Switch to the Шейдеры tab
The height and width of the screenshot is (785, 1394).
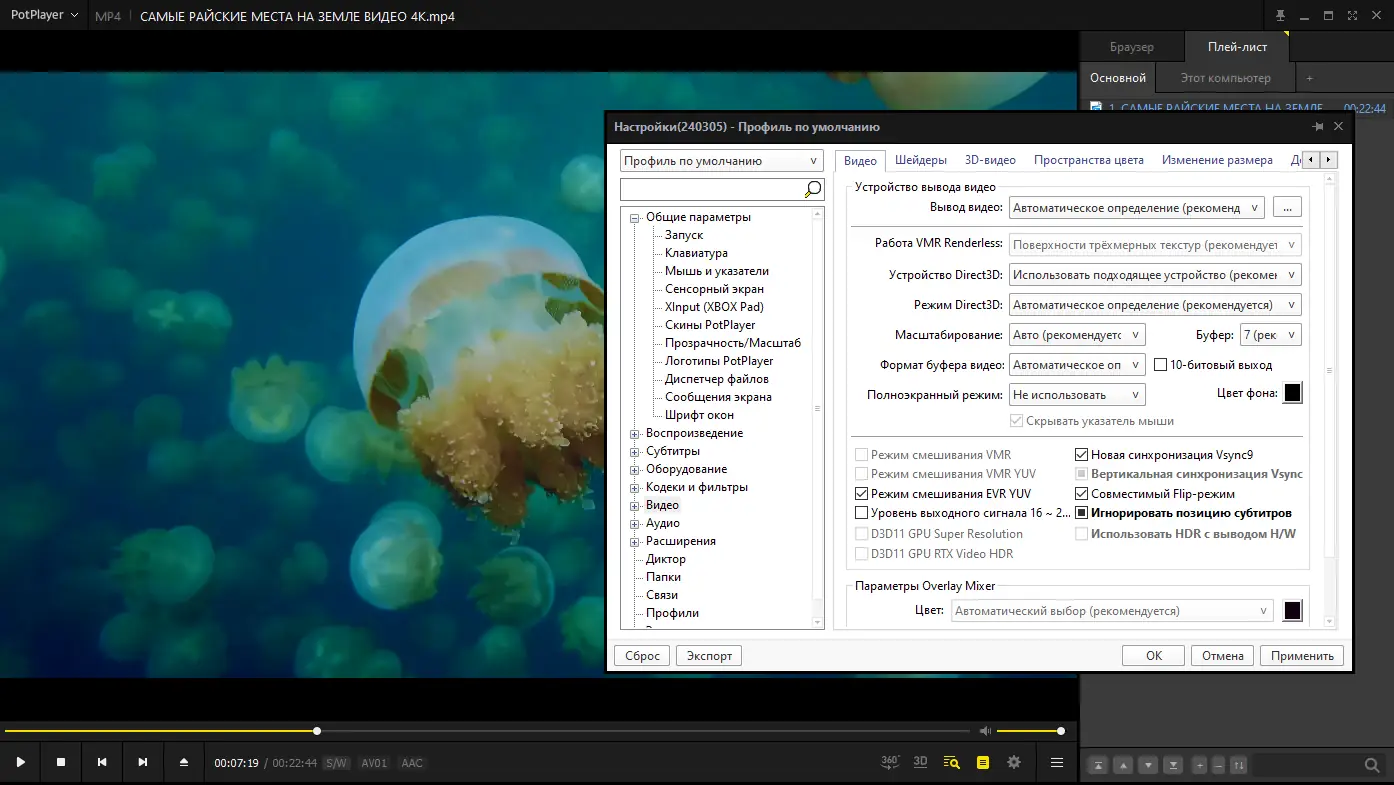(x=920, y=160)
